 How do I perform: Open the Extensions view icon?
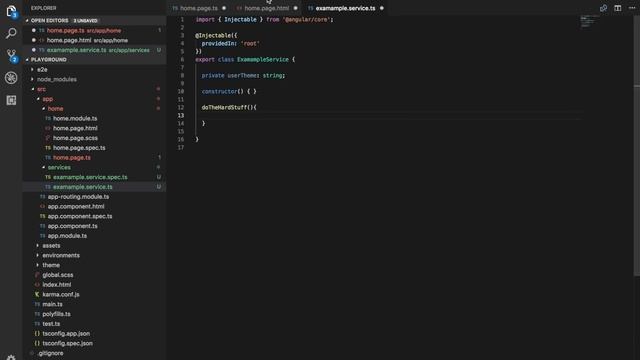point(11,100)
